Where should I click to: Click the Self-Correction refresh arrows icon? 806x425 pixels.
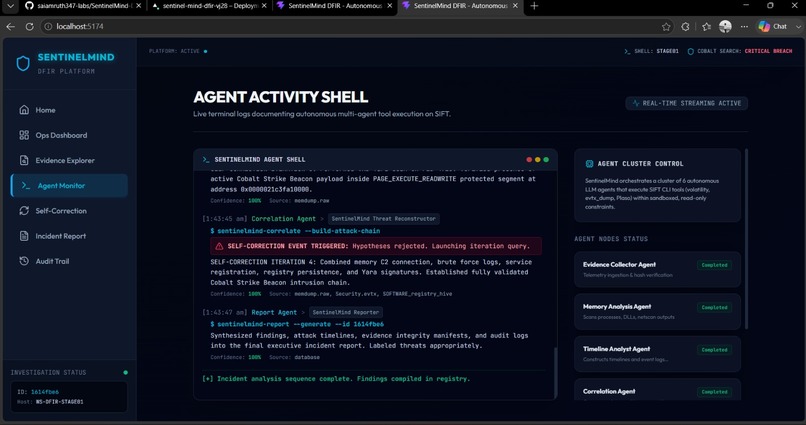[x=24, y=210]
